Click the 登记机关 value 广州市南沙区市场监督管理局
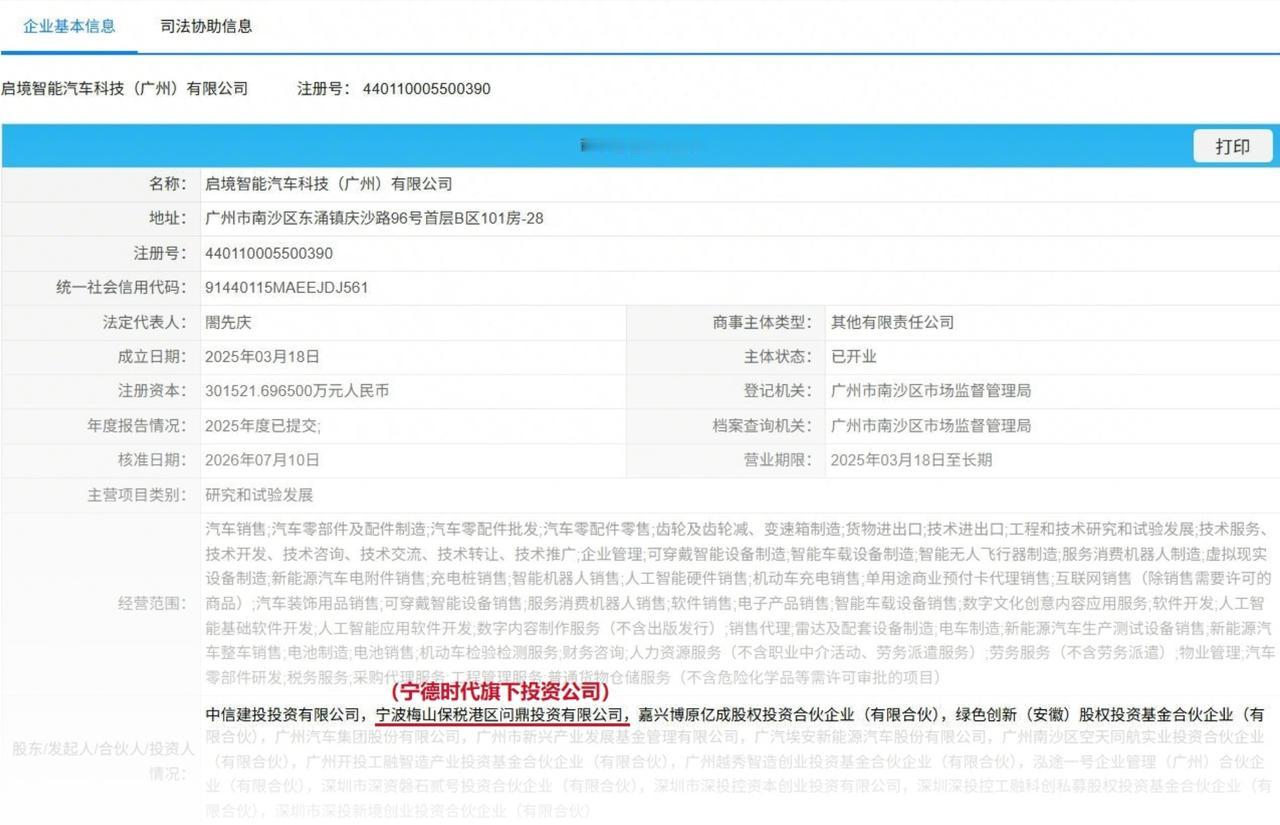 click(930, 391)
